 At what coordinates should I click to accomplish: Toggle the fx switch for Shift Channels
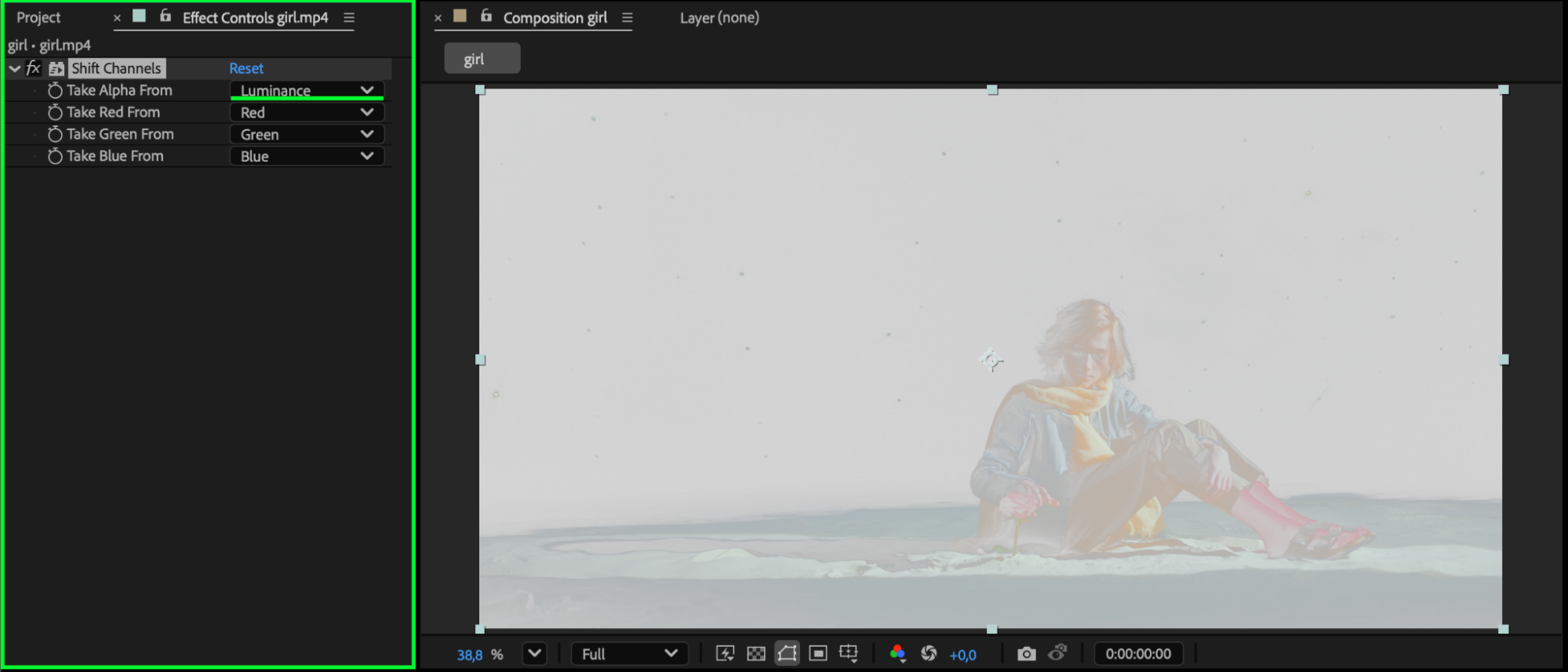[x=33, y=68]
